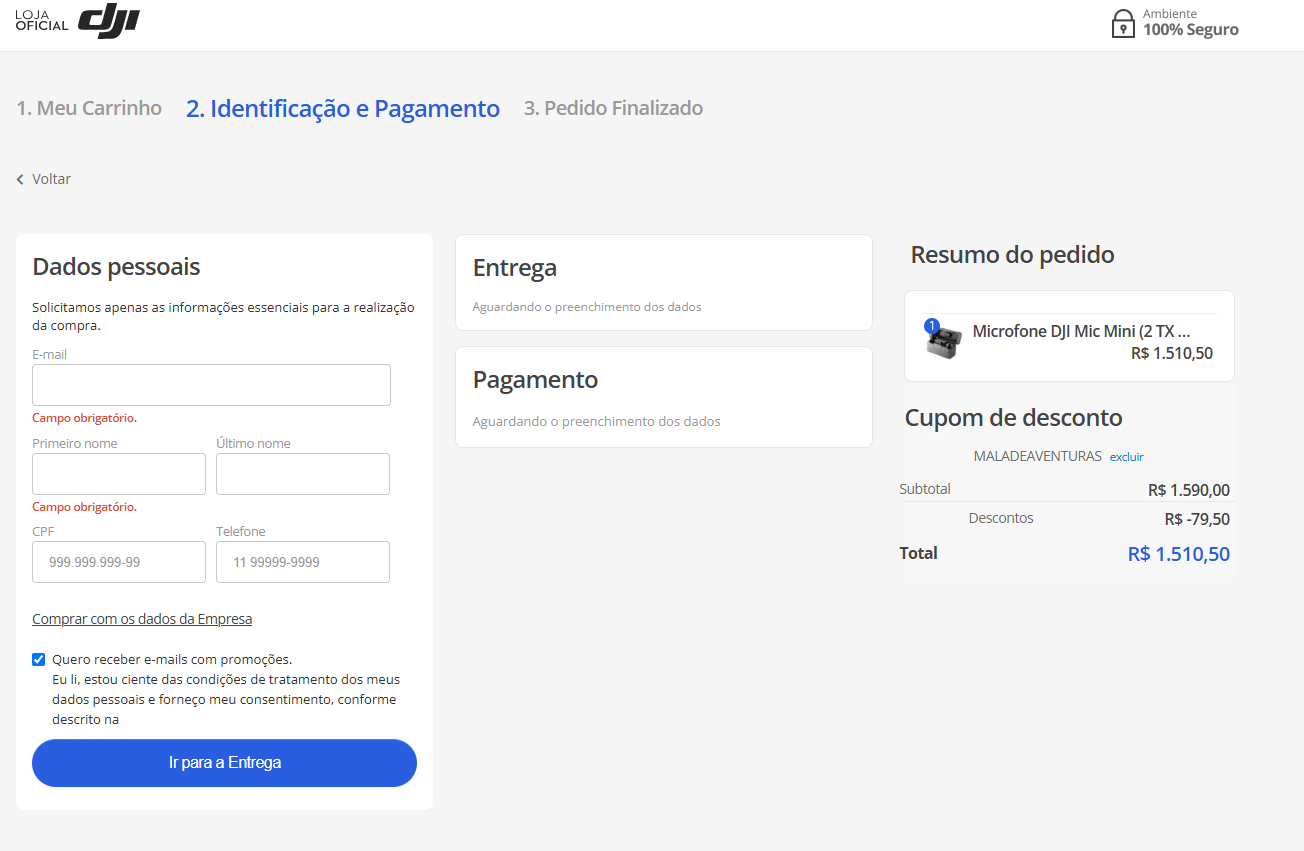Click the Voltar link
The image size is (1304, 851).
click(51, 179)
